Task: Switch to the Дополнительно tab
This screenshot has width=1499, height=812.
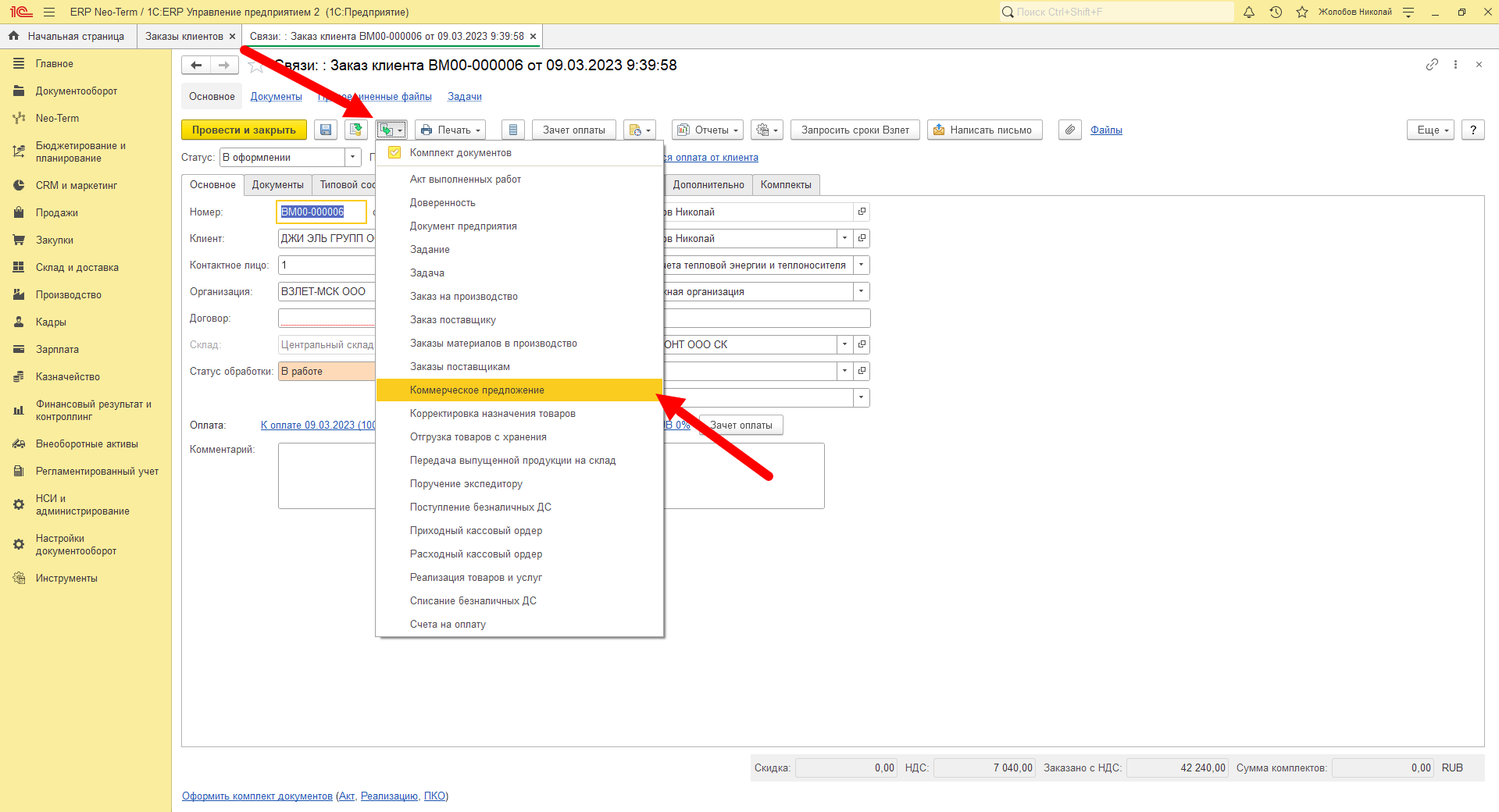Action: tap(708, 185)
